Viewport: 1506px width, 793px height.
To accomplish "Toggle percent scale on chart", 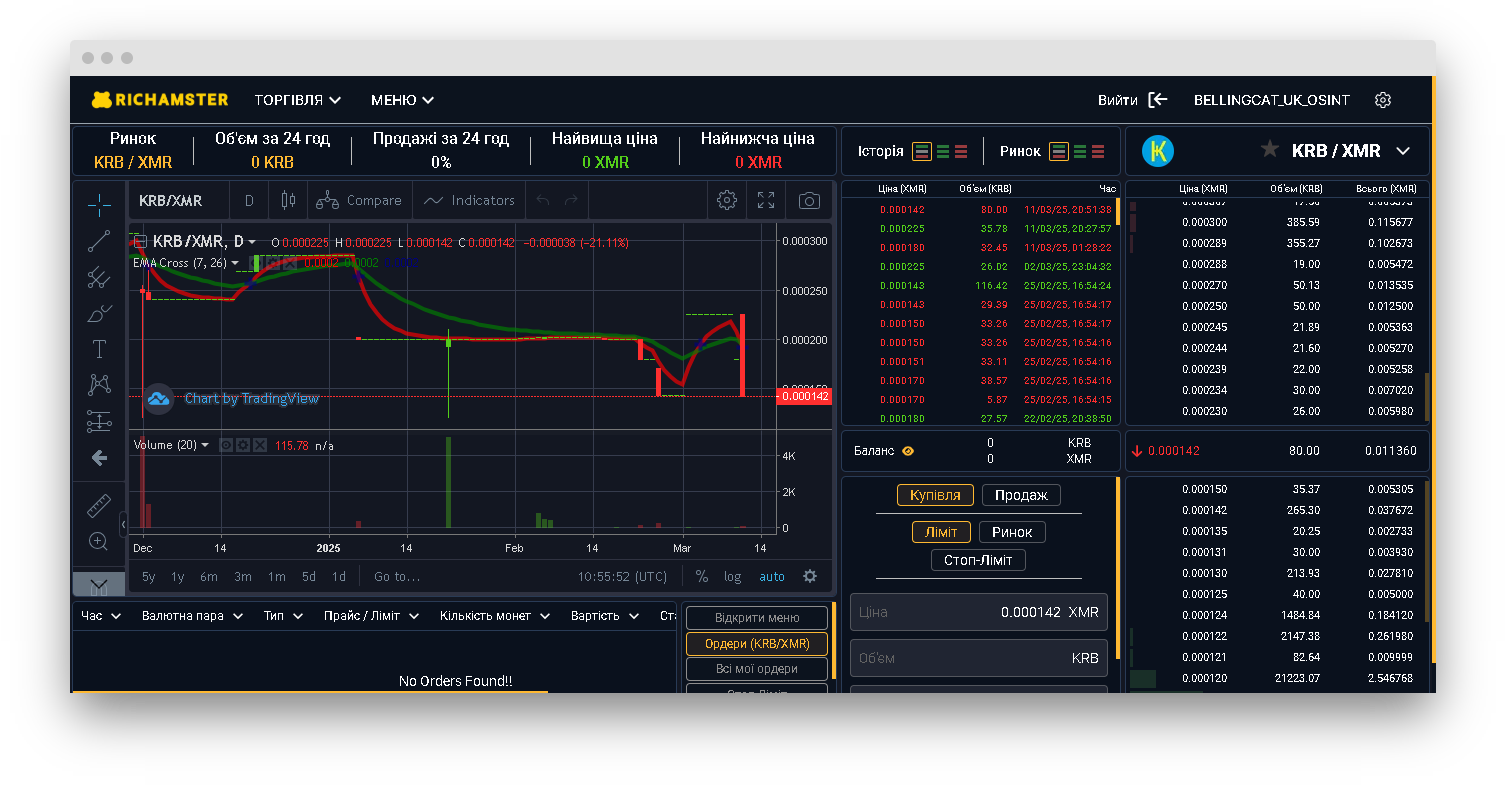I will coord(702,576).
